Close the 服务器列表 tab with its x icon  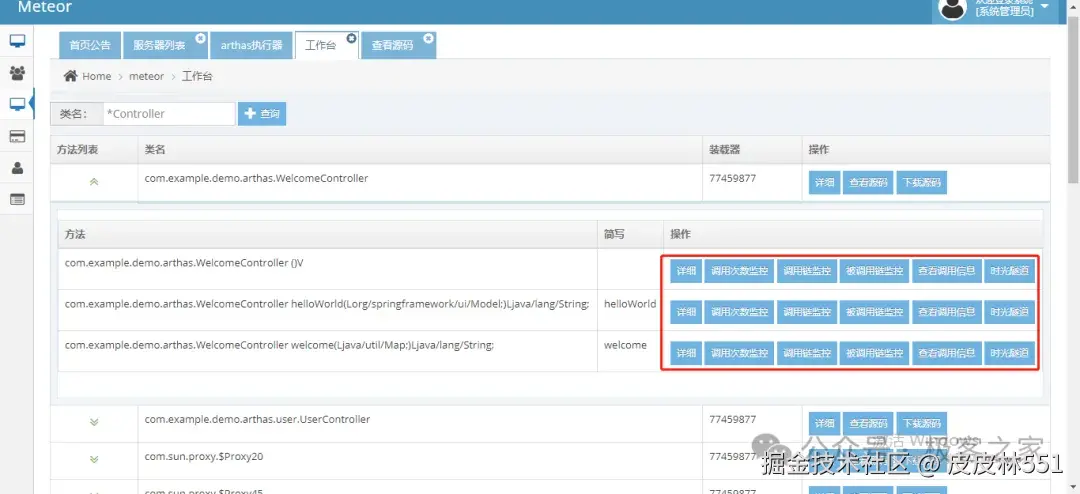[x=200, y=38]
